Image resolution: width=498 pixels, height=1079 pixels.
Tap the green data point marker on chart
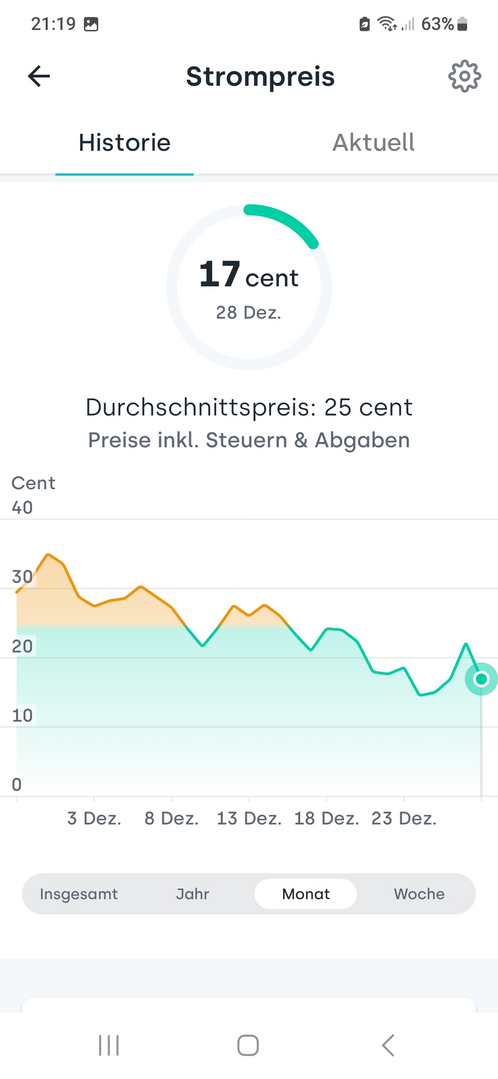481,679
